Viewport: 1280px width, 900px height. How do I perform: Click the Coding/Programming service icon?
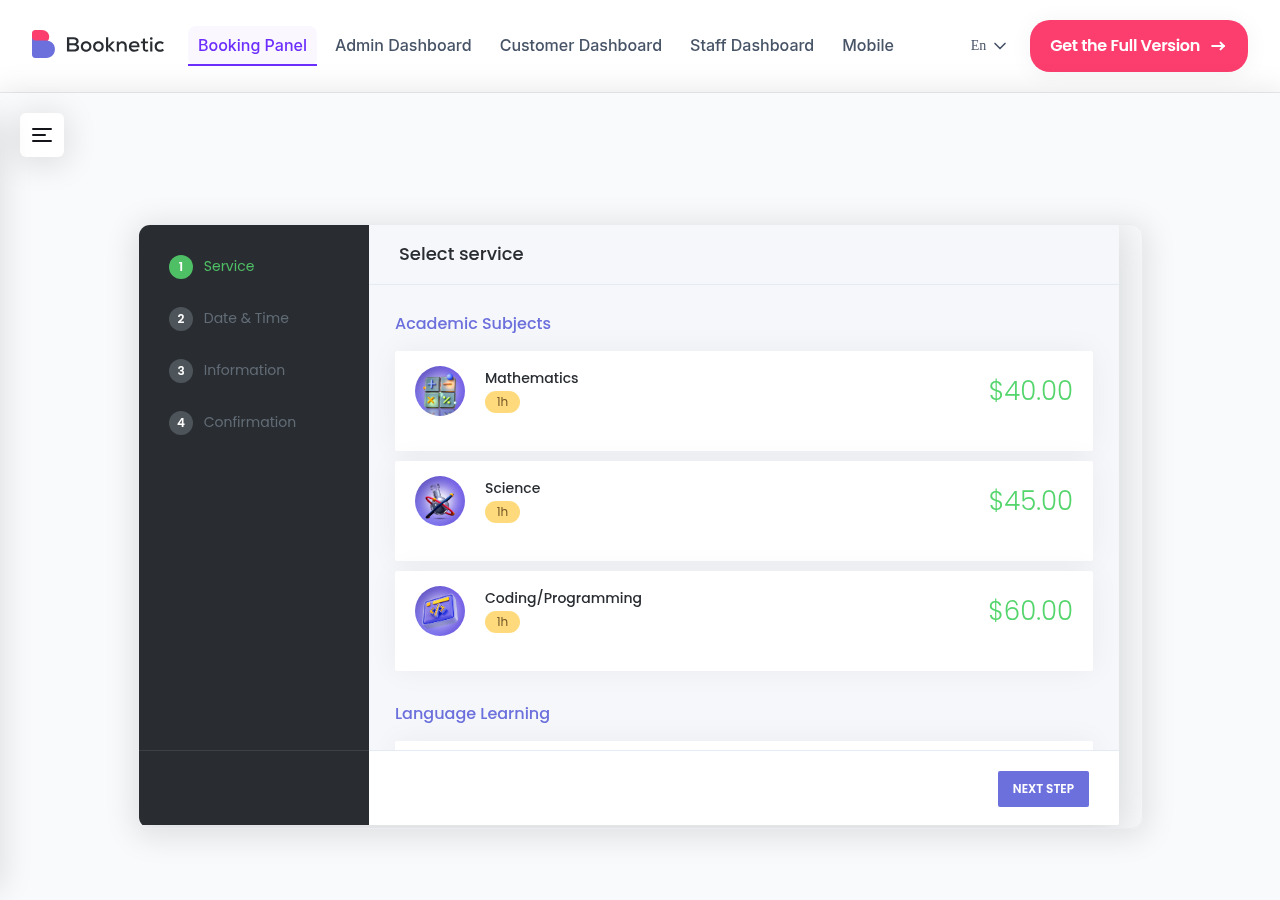(440, 611)
